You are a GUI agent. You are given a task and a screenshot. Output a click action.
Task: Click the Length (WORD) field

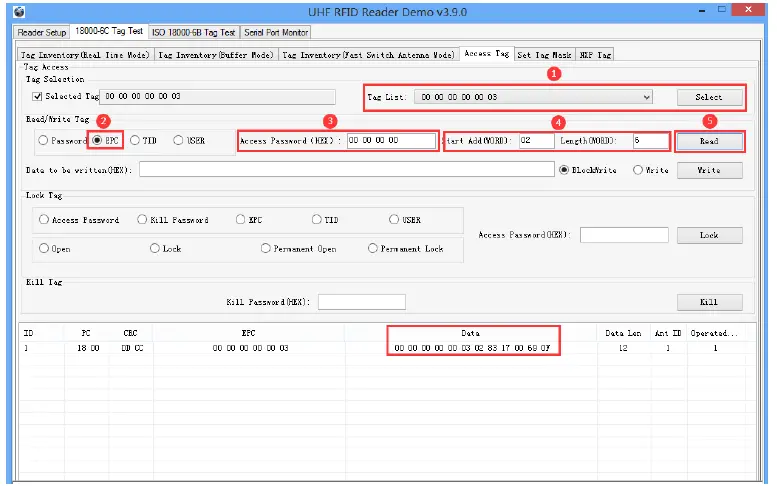click(651, 141)
